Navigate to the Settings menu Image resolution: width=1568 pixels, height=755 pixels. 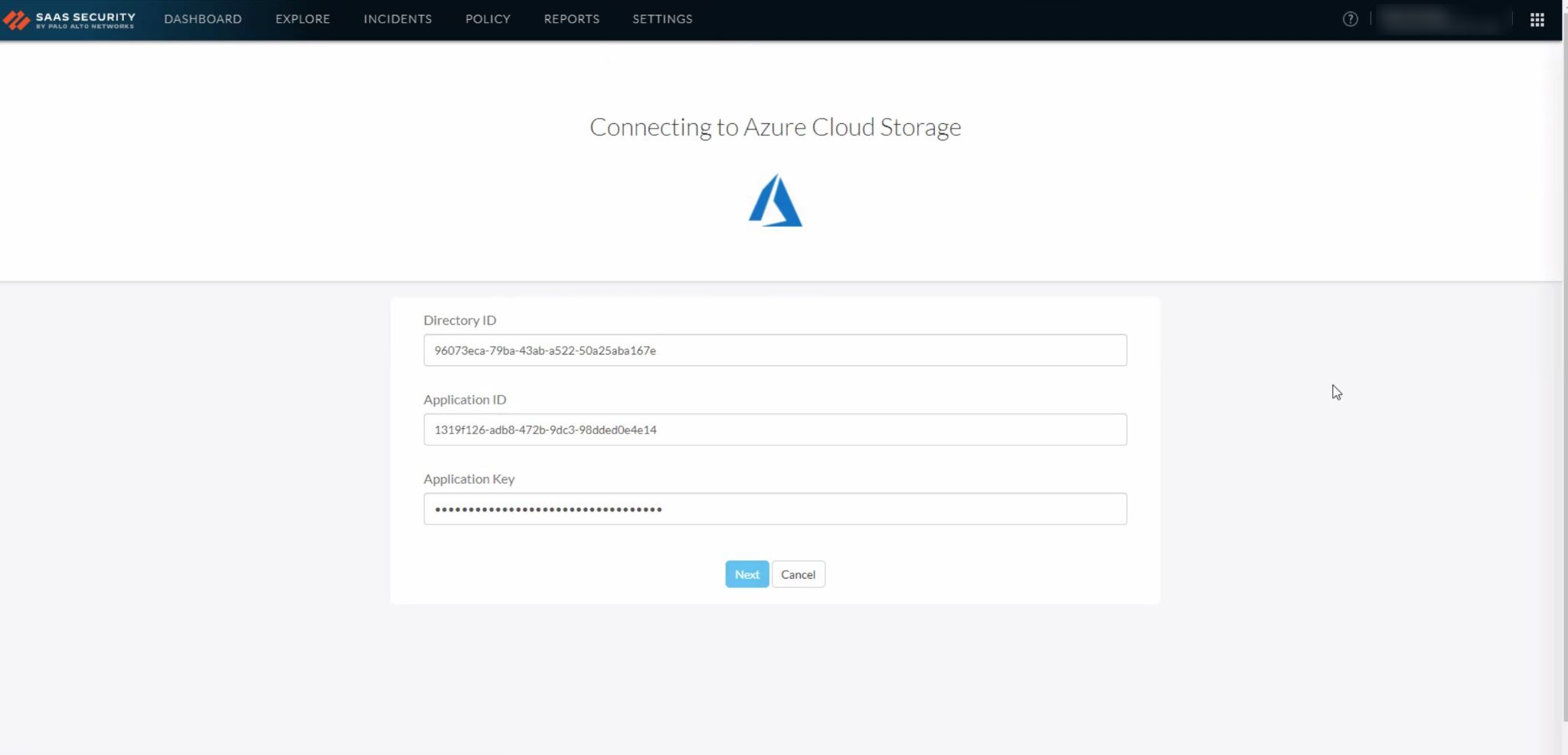coord(662,19)
